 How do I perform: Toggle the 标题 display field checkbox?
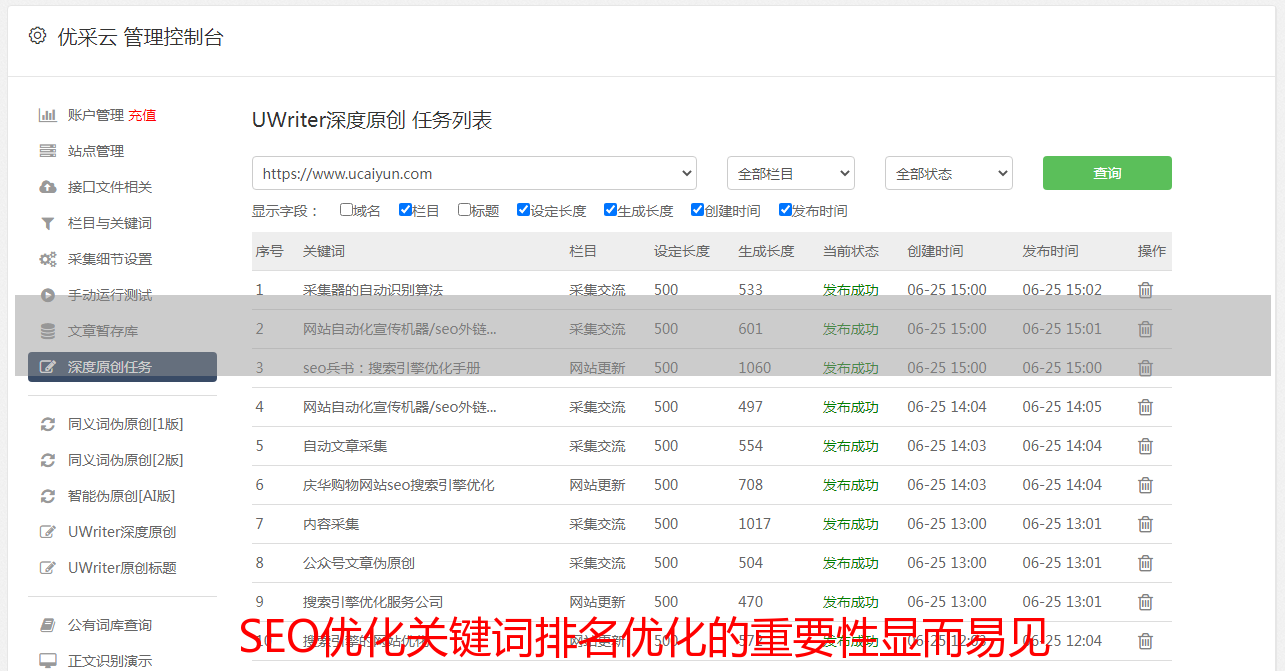pos(464,210)
